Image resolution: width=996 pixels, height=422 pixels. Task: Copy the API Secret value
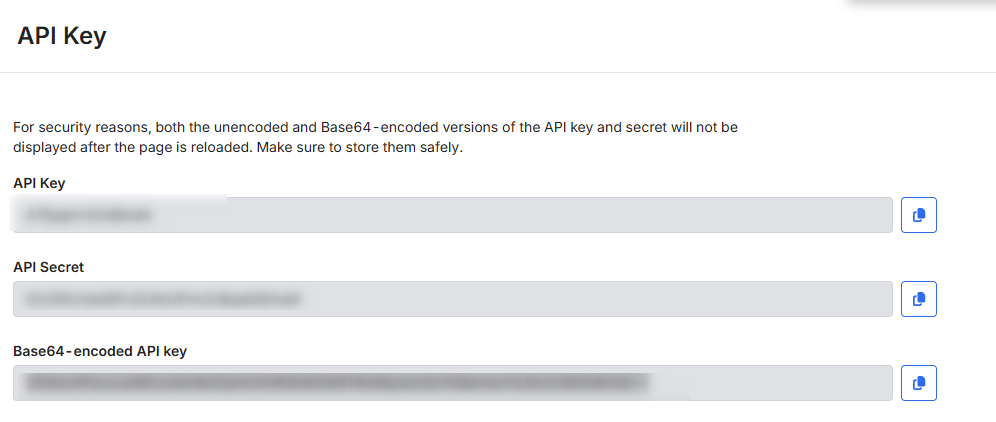coord(918,299)
